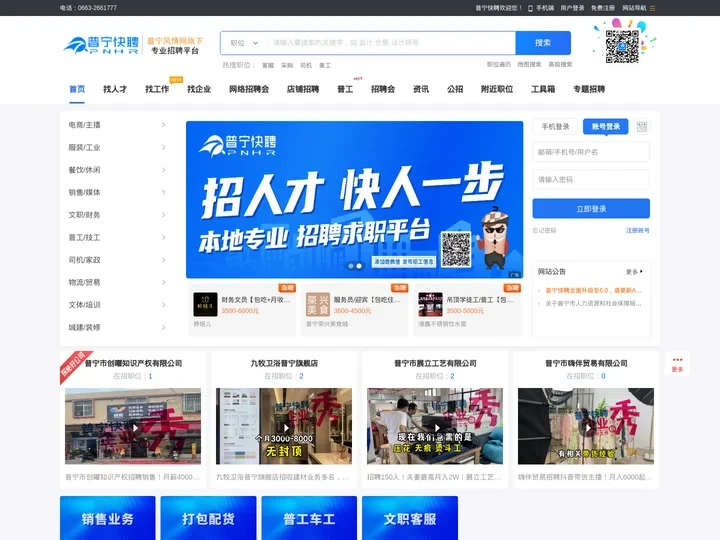
Task: Click the 注册账号 link
Action: coord(638,231)
